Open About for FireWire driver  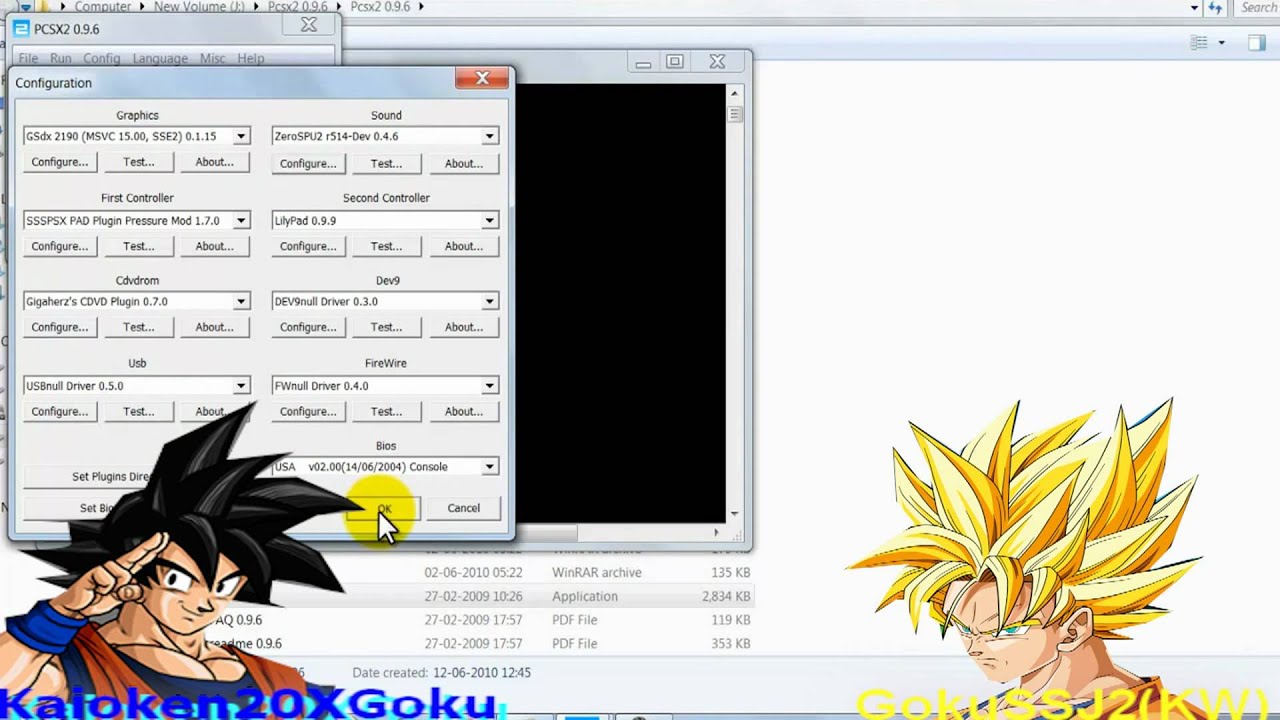(x=463, y=411)
